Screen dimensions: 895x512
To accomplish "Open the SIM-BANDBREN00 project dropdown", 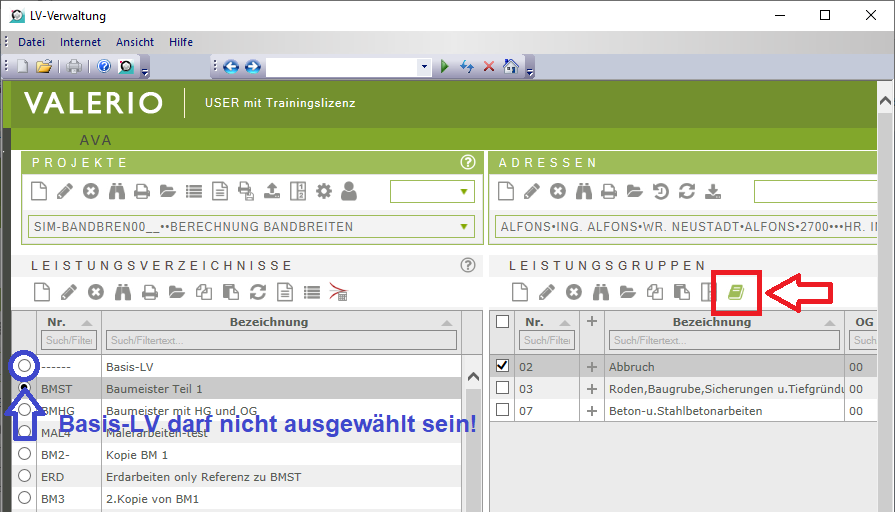I will pyautogui.click(x=464, y=227).
